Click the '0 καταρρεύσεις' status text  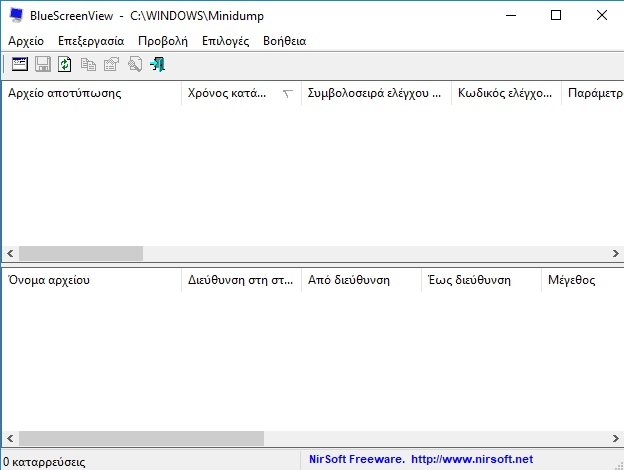pyautogui.click(x=44, y=462)
